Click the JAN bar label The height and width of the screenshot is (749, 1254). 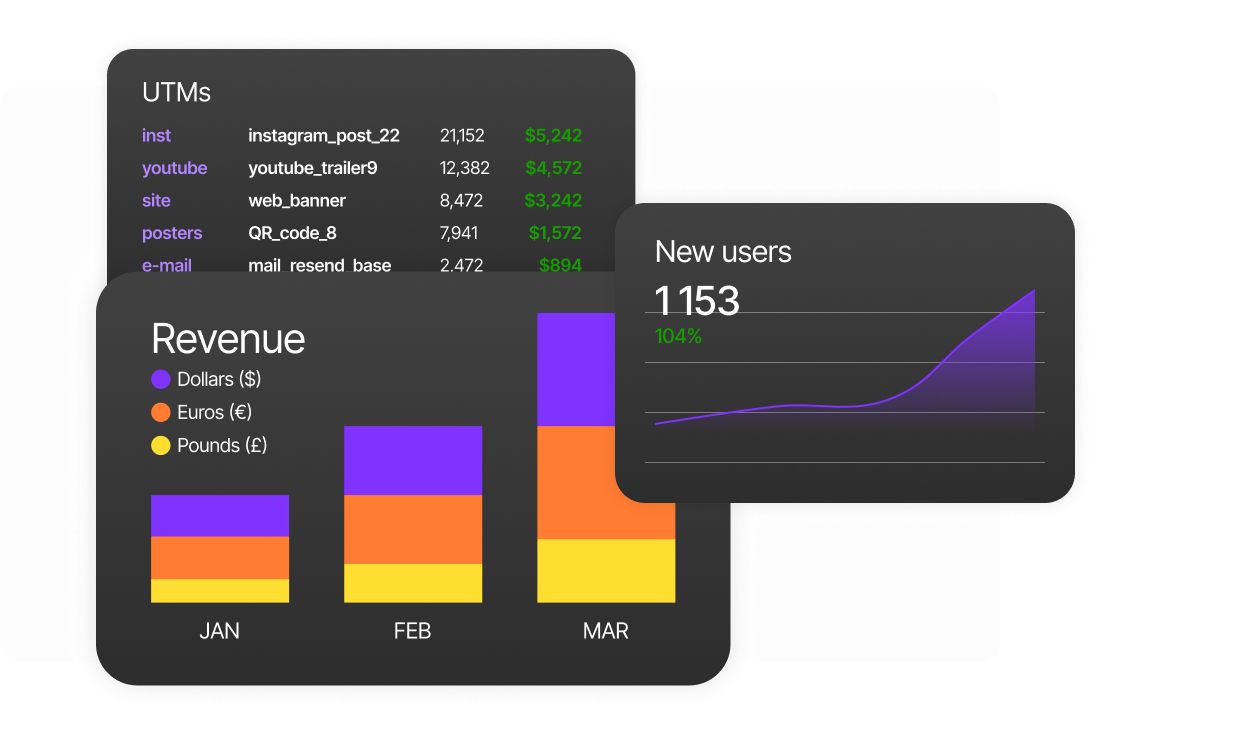point(219,631)
